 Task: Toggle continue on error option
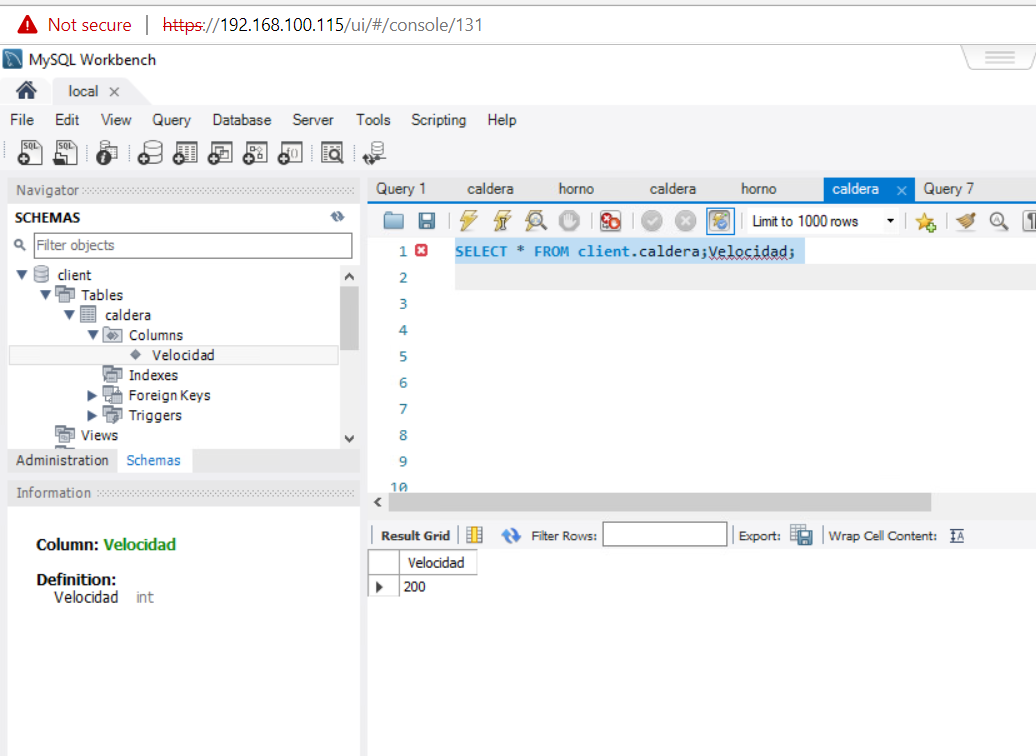click(x=610, y=221)
